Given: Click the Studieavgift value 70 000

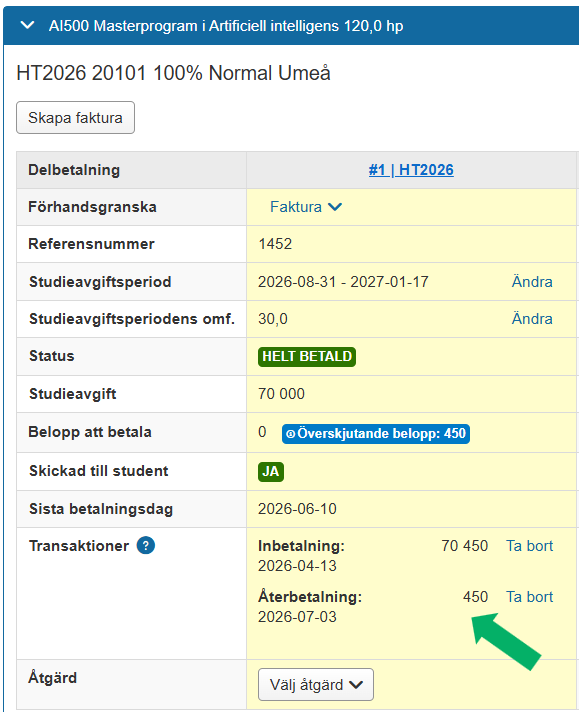Looking at the screenshot, I should [281, 394].
